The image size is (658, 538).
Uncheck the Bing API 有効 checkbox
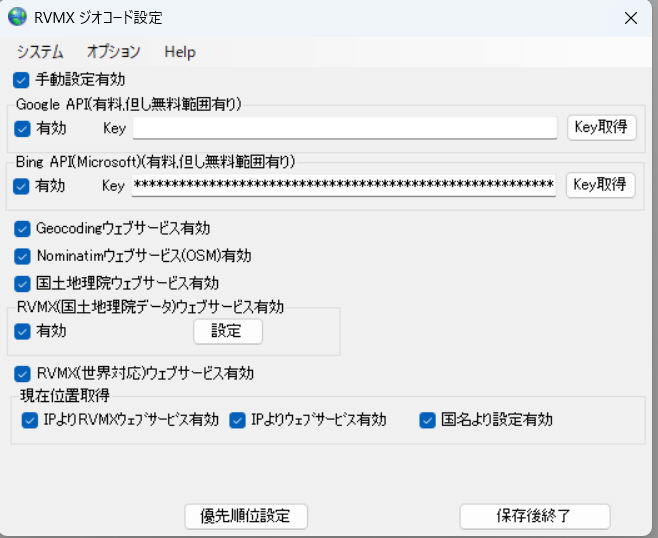click(22, 186)
